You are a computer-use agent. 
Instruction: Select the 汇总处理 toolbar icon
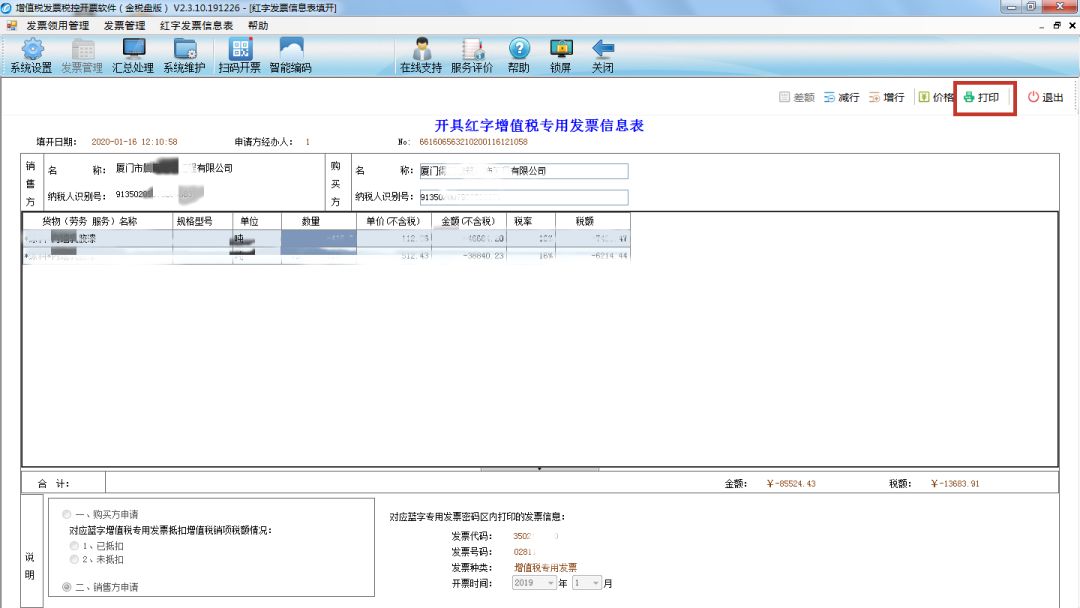(x=133, y=55)
